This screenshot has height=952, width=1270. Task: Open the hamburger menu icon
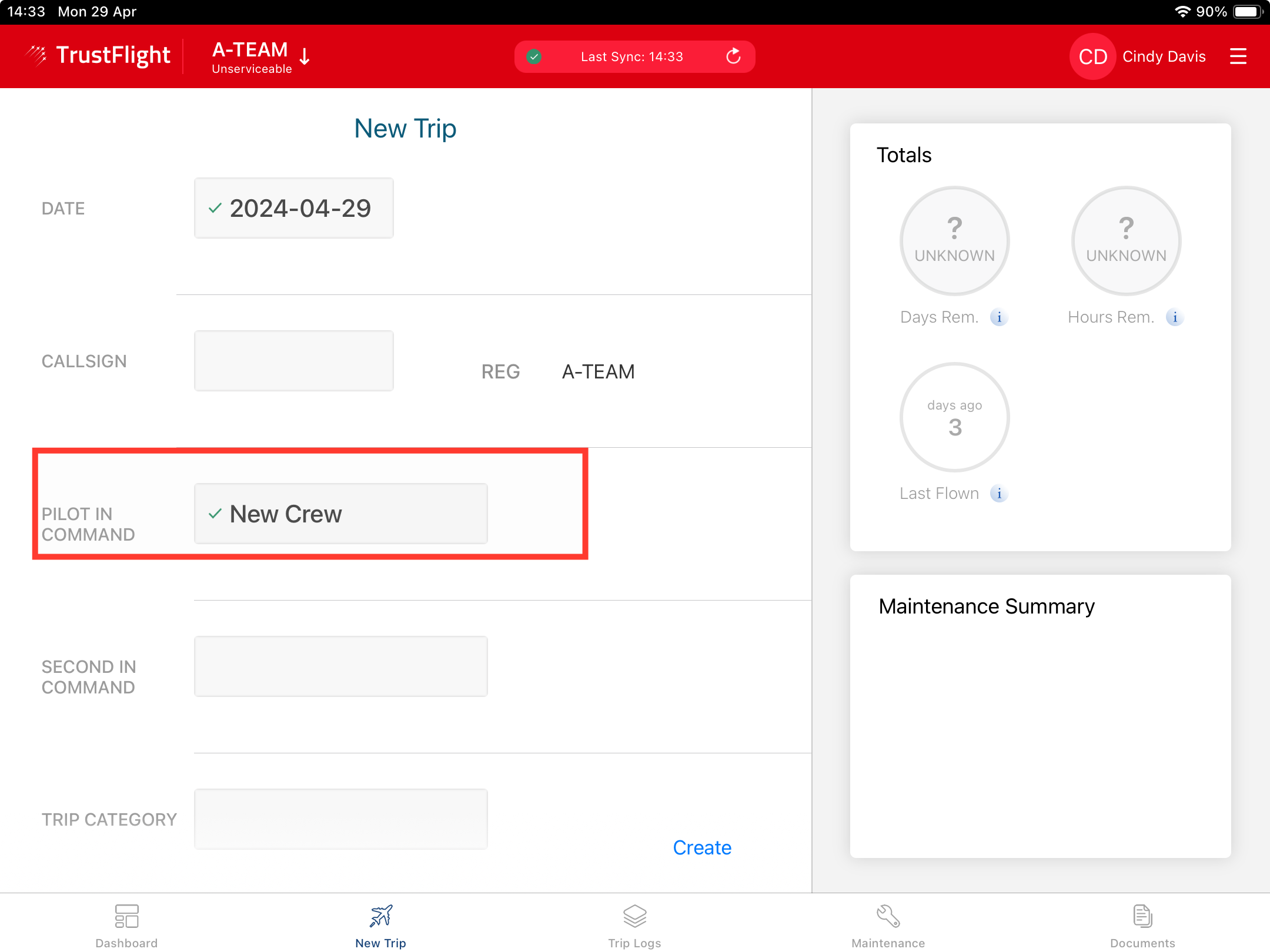pos(1238,56)
